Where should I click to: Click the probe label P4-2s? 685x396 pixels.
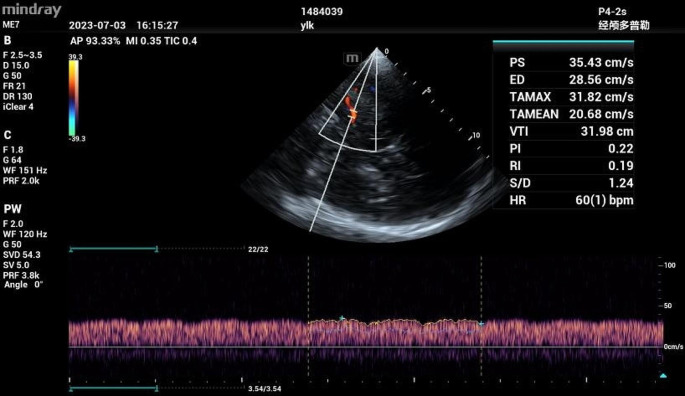click(612, 12)
